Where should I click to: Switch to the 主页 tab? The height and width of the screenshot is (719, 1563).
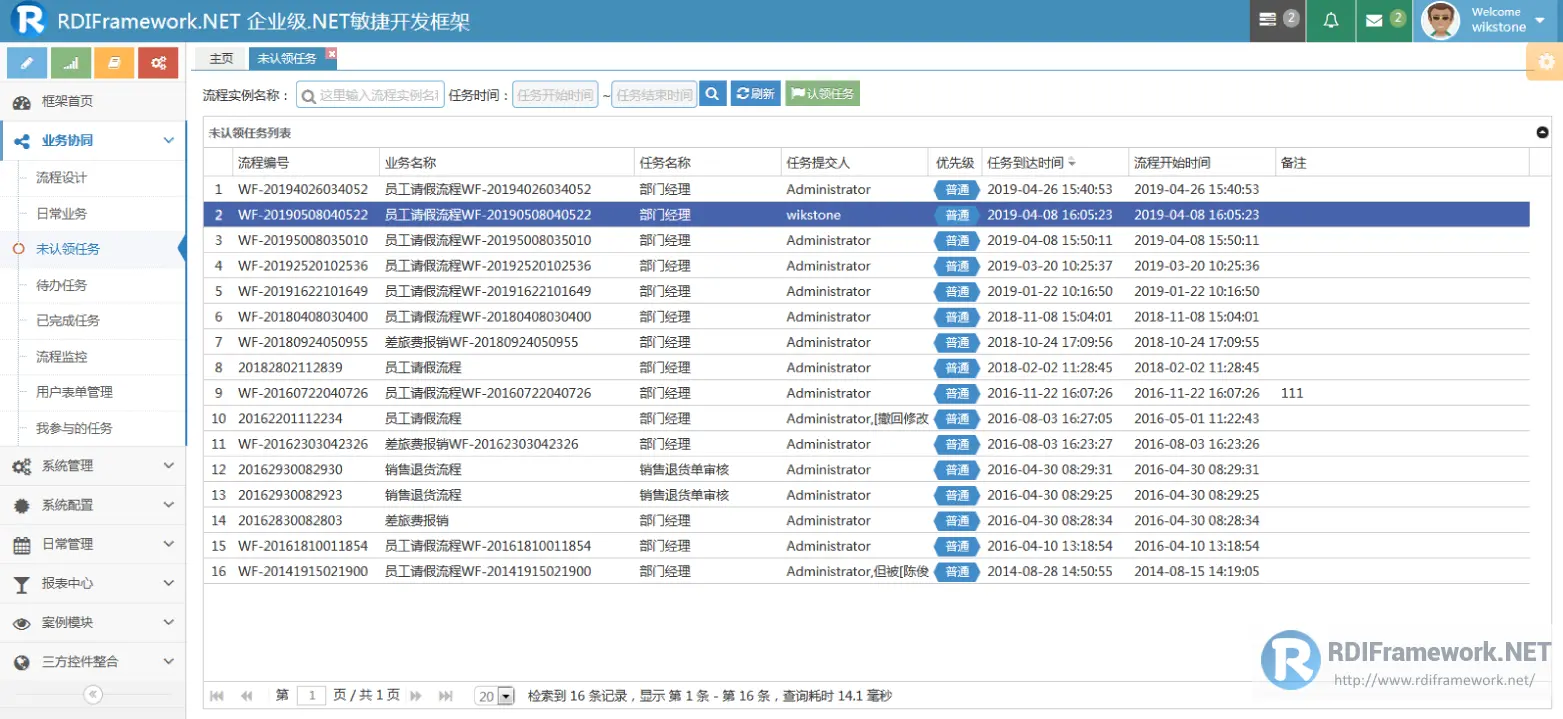click(221, 59)
